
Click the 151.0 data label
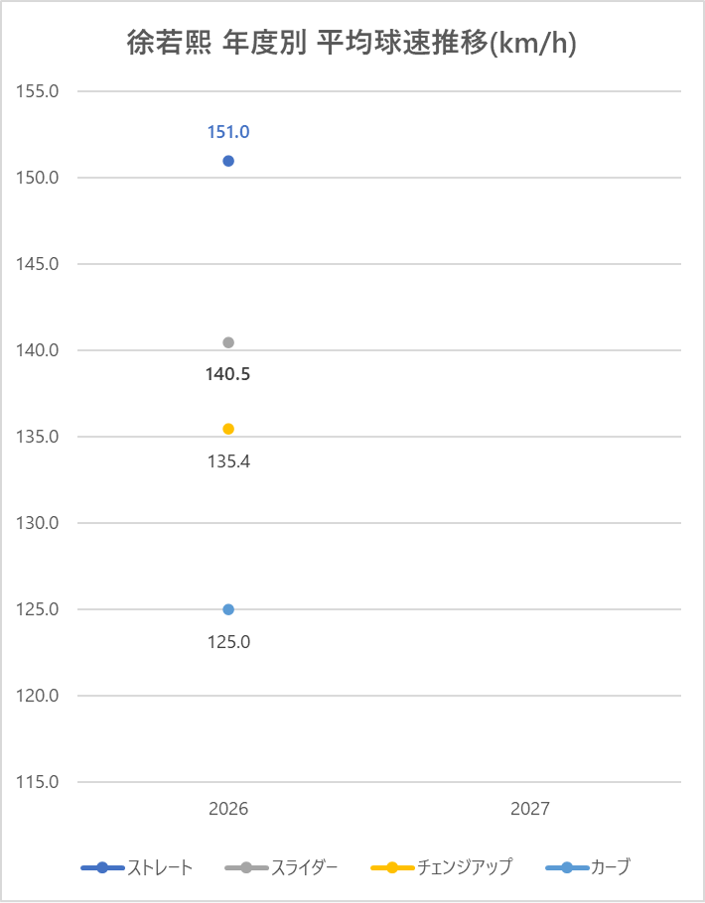[228, 132]
